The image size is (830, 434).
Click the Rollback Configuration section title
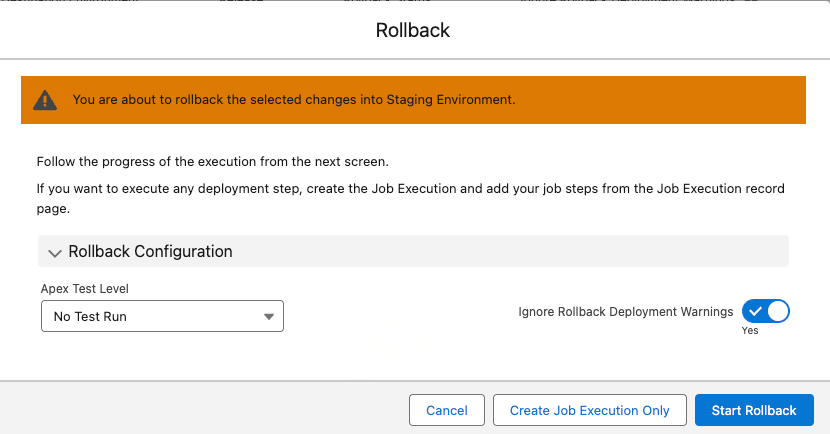150,252
